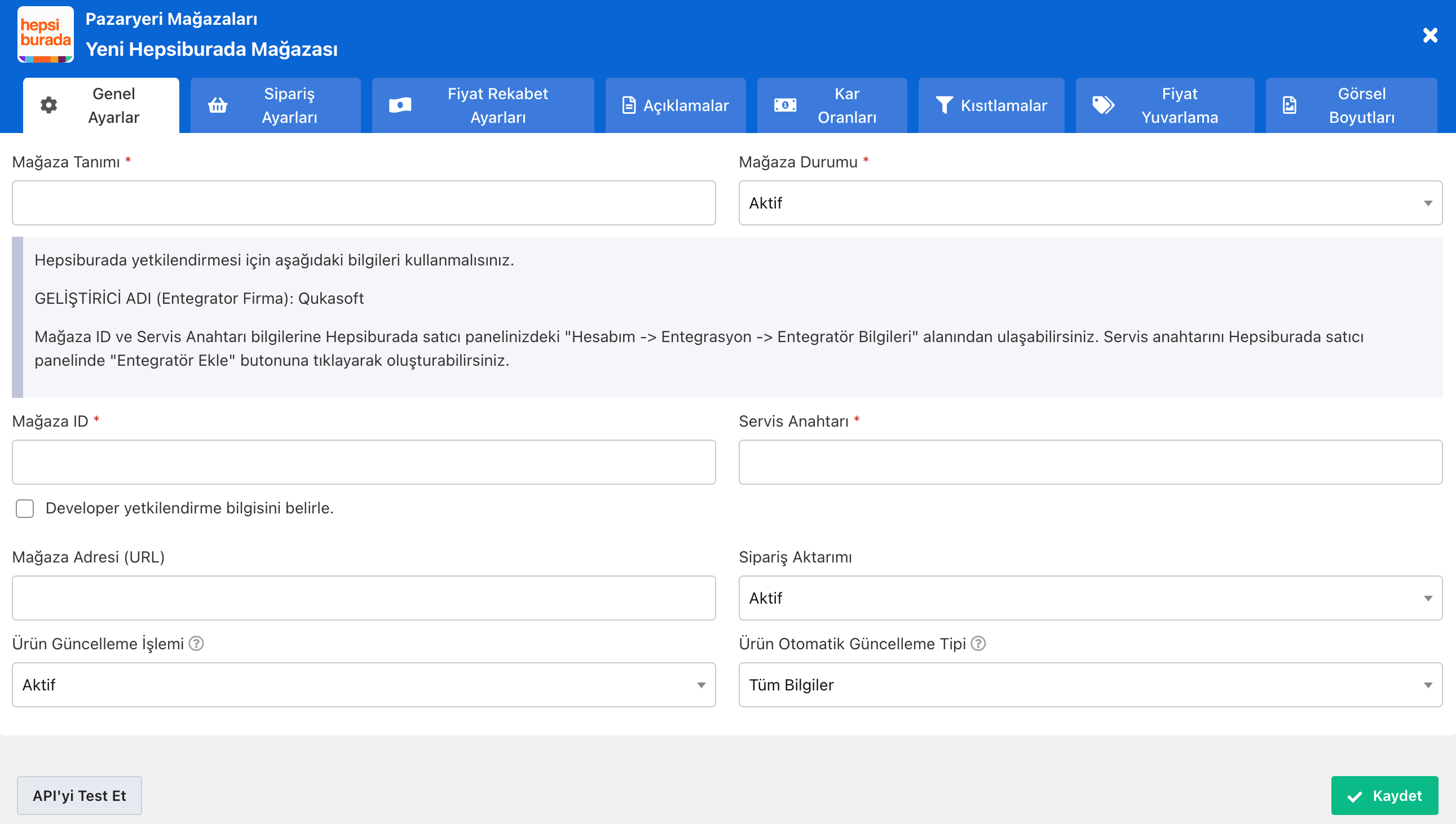Enable Developer yetkilendirme bilgisini belirle checkbox
Image resolution: width=1456 pixels, height=824 pixels.
click(x=25, y=508)
